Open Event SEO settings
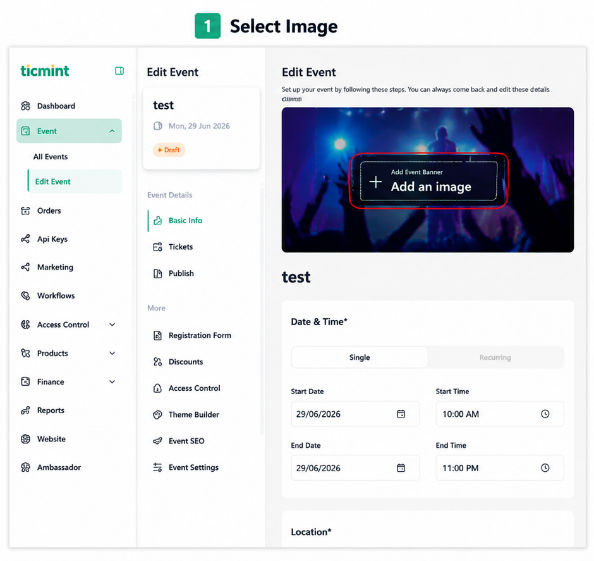This screenshot has width=594, height=561. tap(186, 441)
